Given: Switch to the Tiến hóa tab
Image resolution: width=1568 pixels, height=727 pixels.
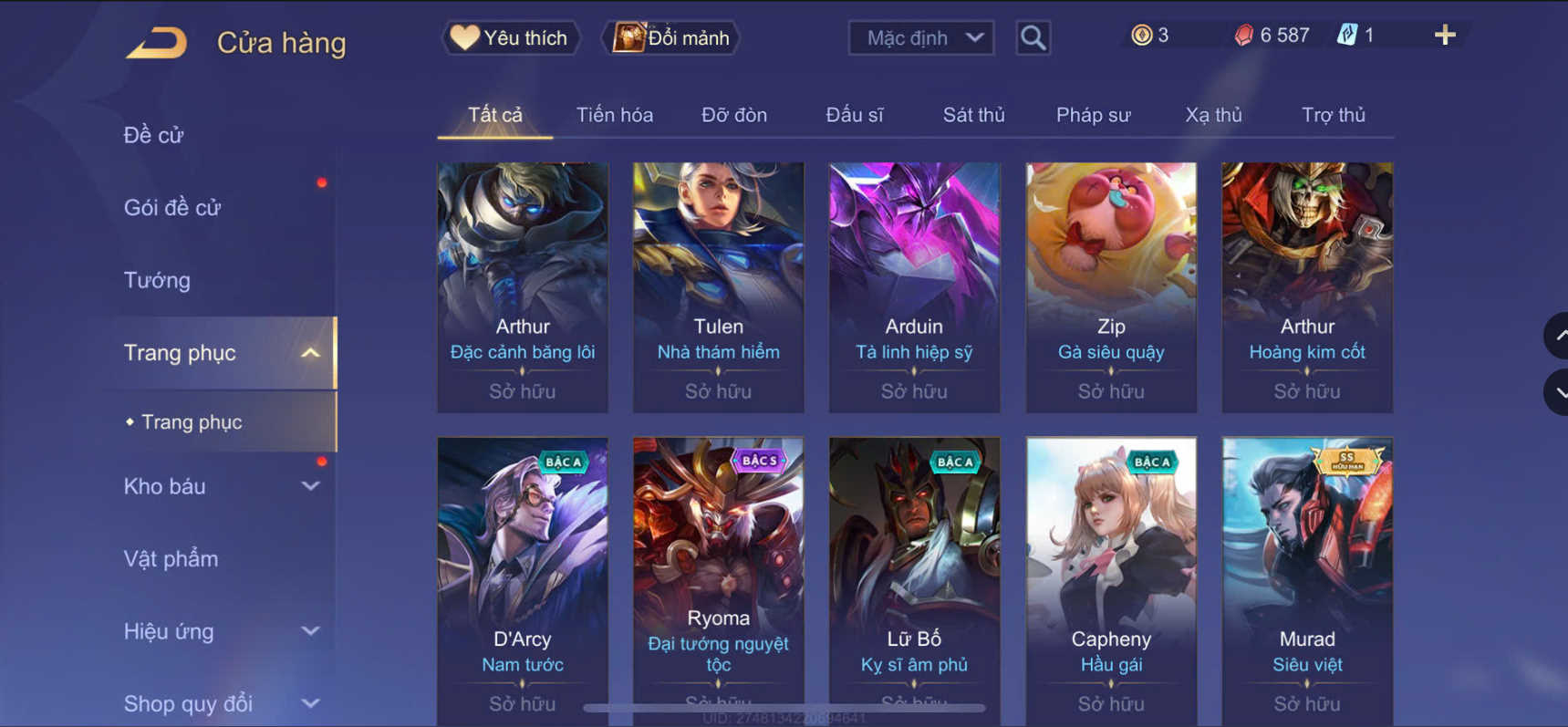Looking at the screenshot, I should coord(614,115).
